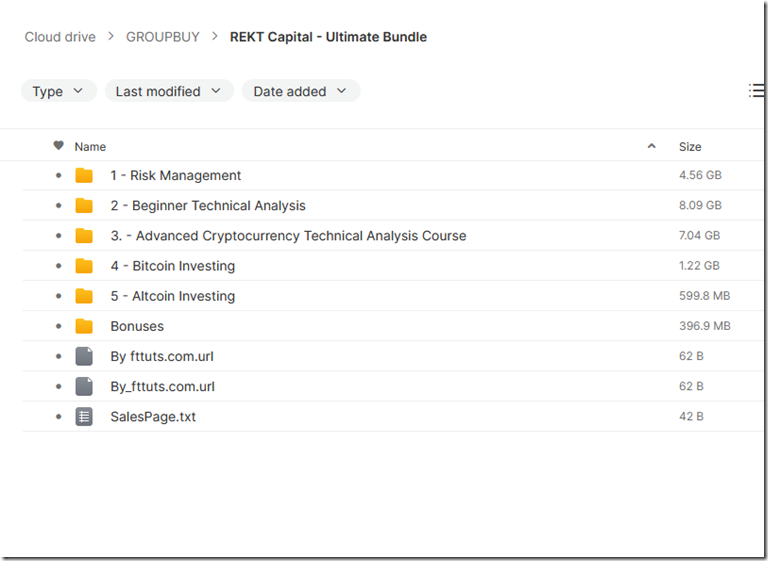
Task: Go to GROUPBUY folder in breadcrumb
Action: click(x=163, y=37)
